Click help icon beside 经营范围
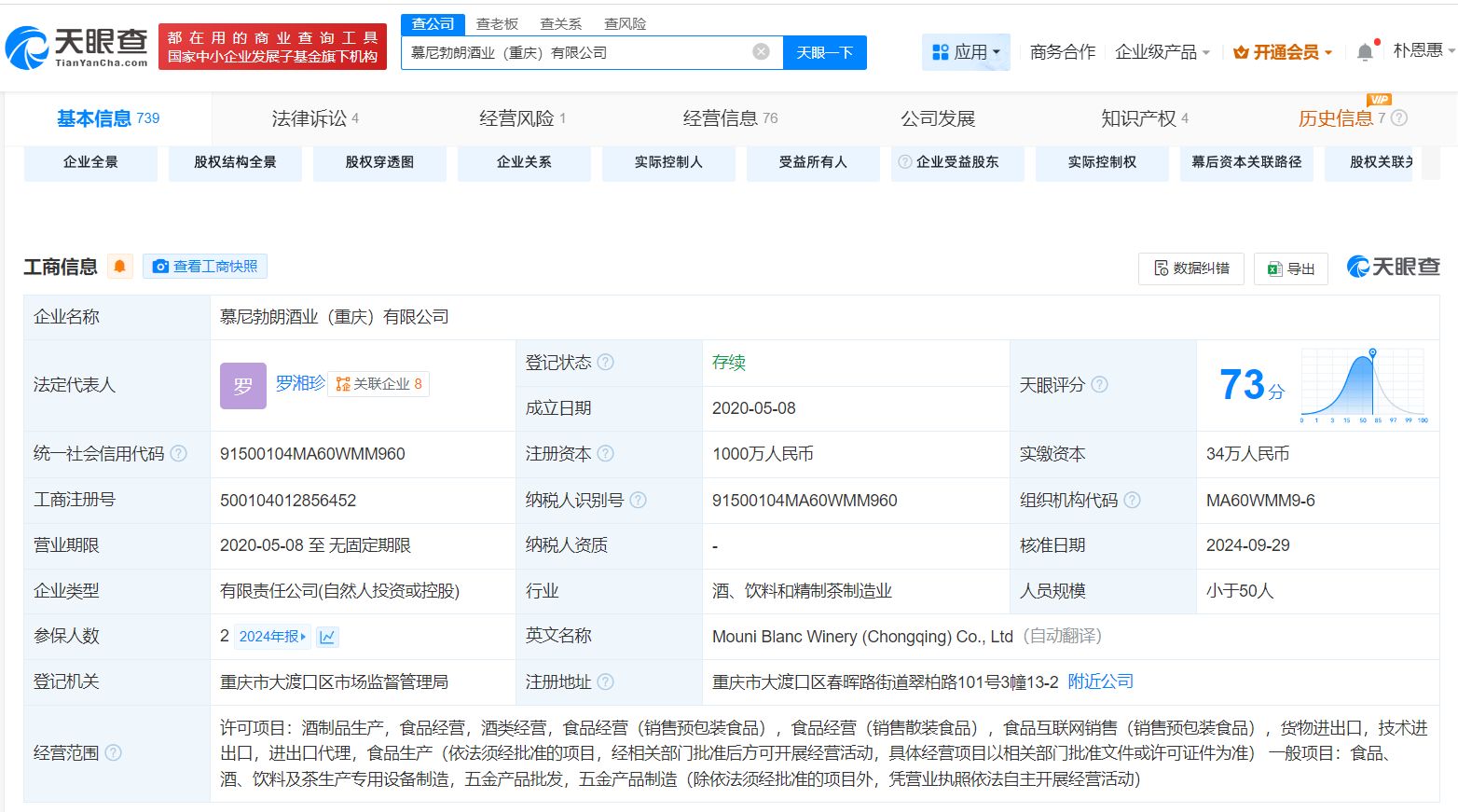1458x812 pixels. tap(114, 753)
